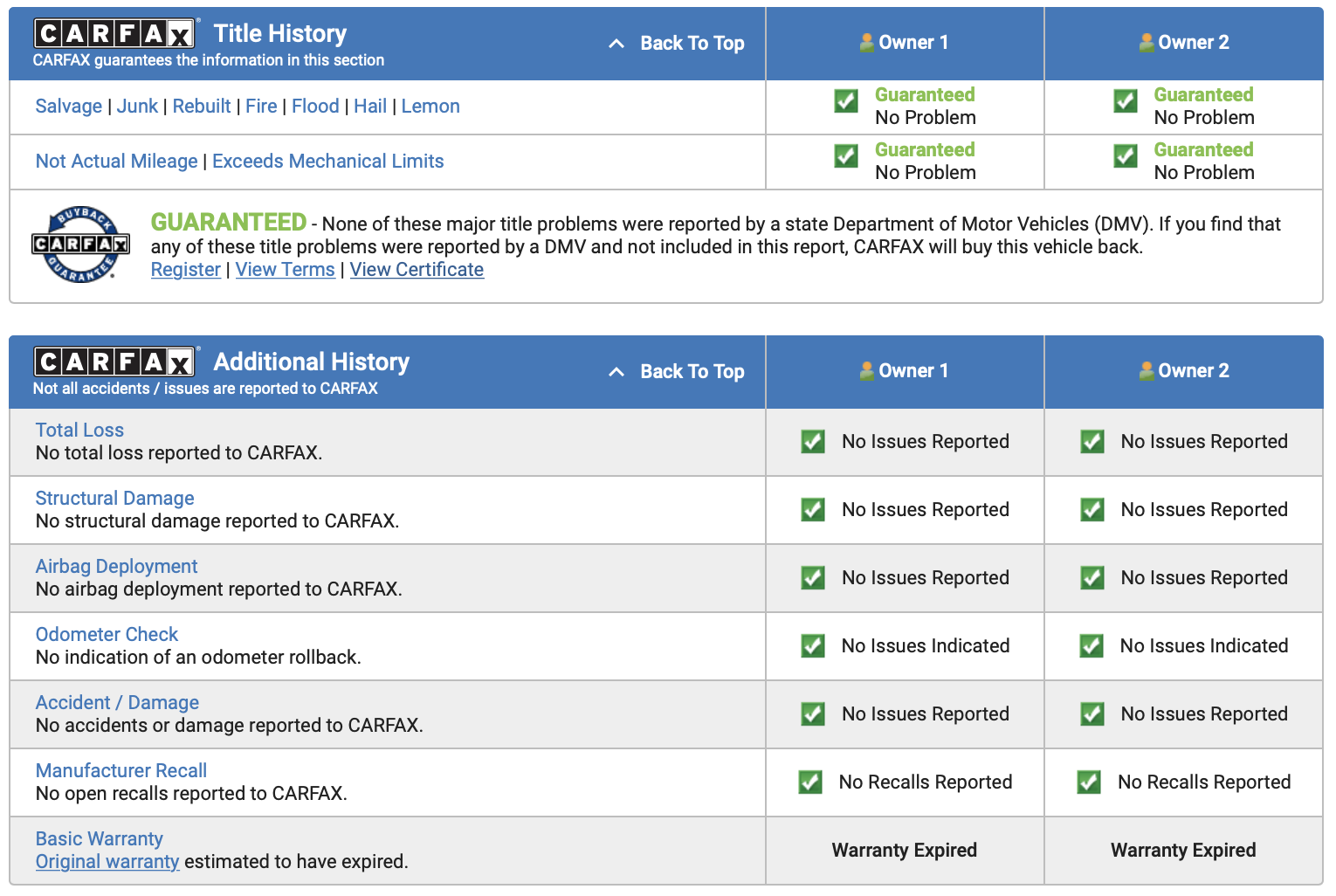Open the Salvage title definition link
Image resolution: width=1336 pixels, height=896 pixels.
(69, 106)
